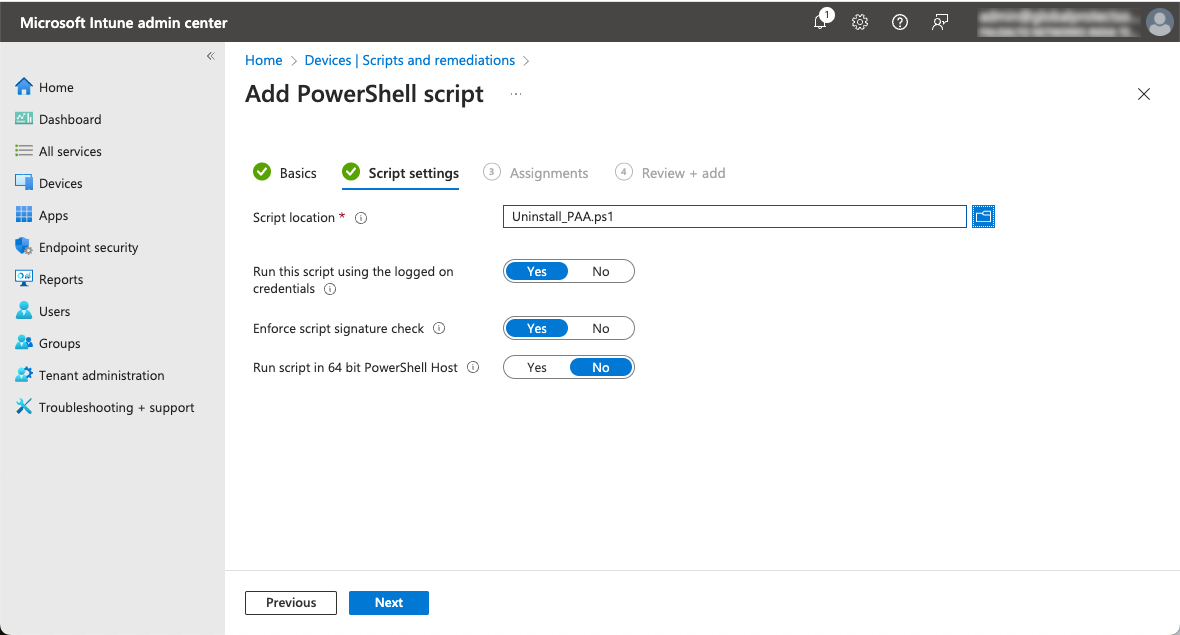Screen dimensions: 1180x635
Task: Click Next to continue
Action: (x=388, y=602)
